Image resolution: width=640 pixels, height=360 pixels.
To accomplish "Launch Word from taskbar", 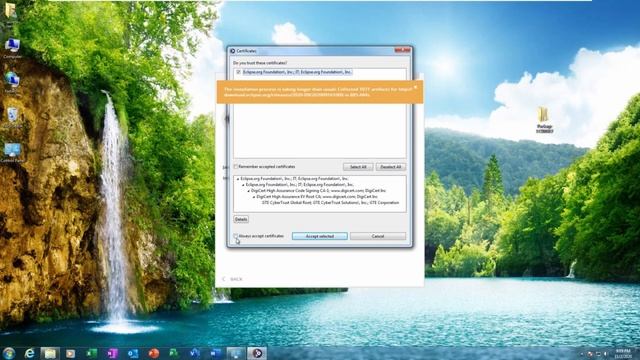I will point(216,353).
